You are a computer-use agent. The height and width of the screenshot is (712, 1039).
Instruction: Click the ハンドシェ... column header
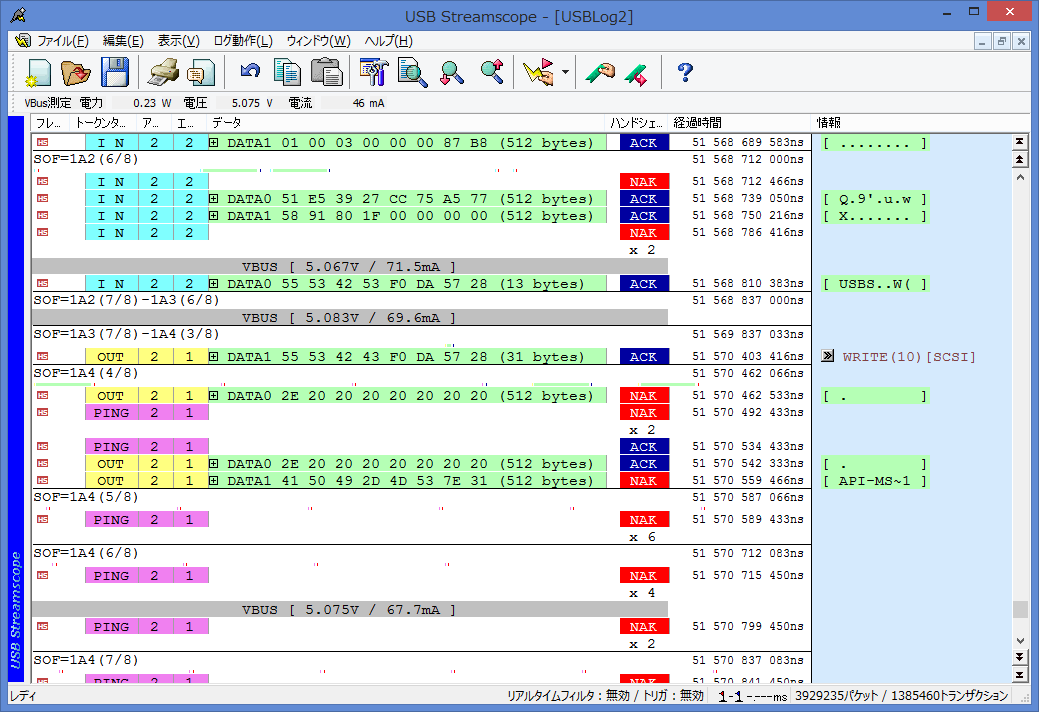coord(637,123)
